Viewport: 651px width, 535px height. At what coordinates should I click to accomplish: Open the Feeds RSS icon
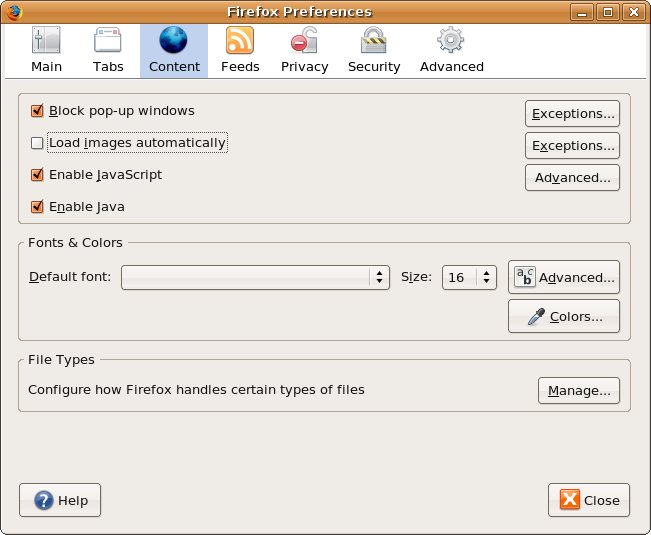[240, 40]
